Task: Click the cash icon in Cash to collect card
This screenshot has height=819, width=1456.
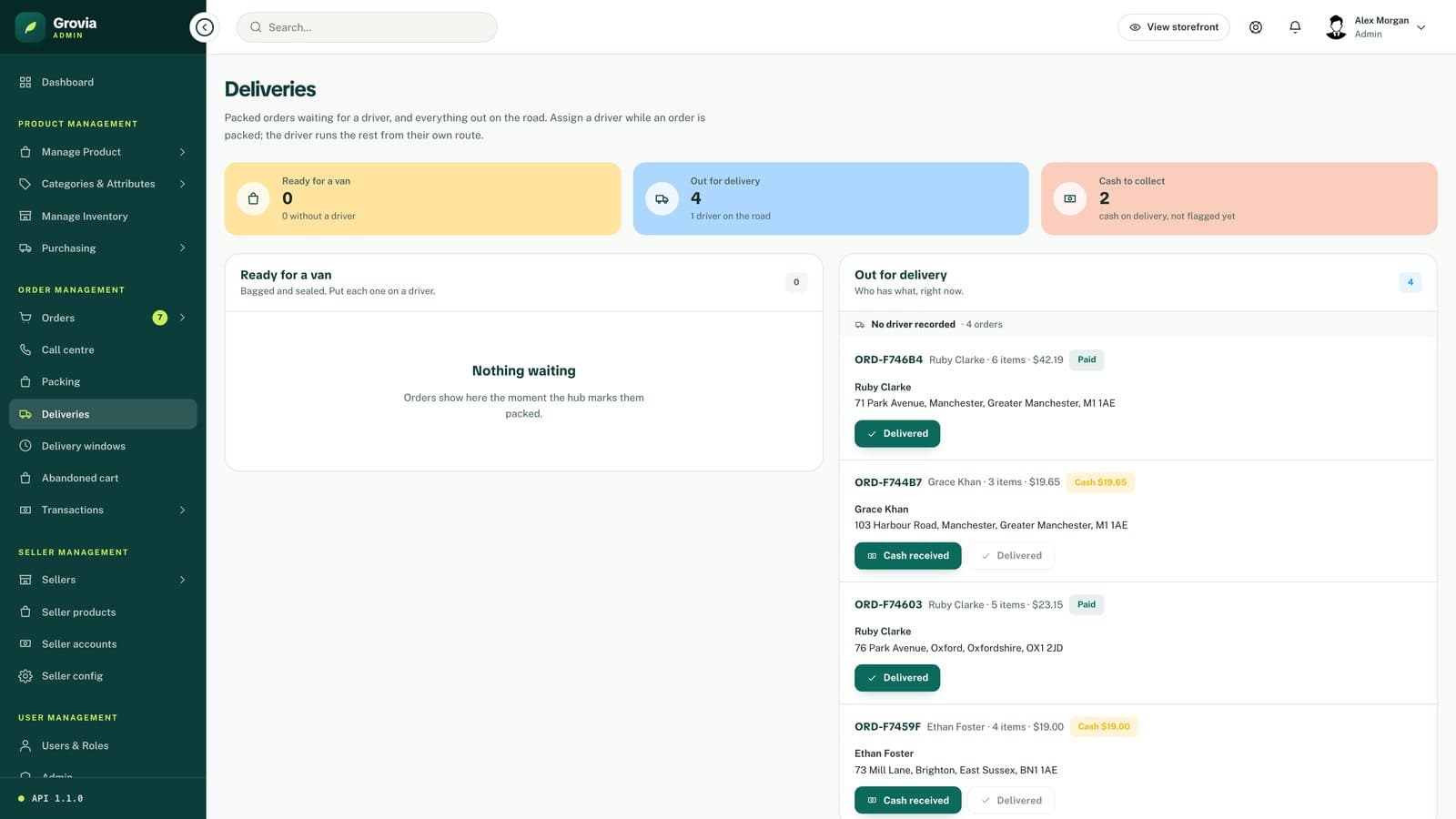Action: 1070,198
